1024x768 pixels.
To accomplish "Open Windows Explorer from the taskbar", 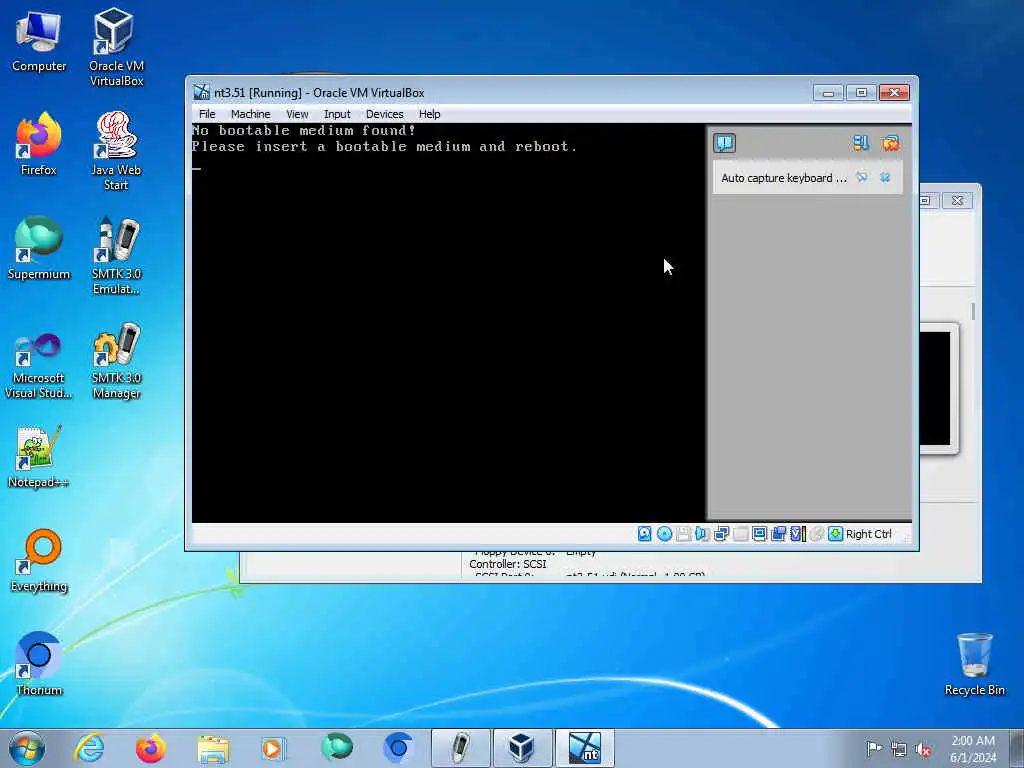I will click(x=213, y=748).
